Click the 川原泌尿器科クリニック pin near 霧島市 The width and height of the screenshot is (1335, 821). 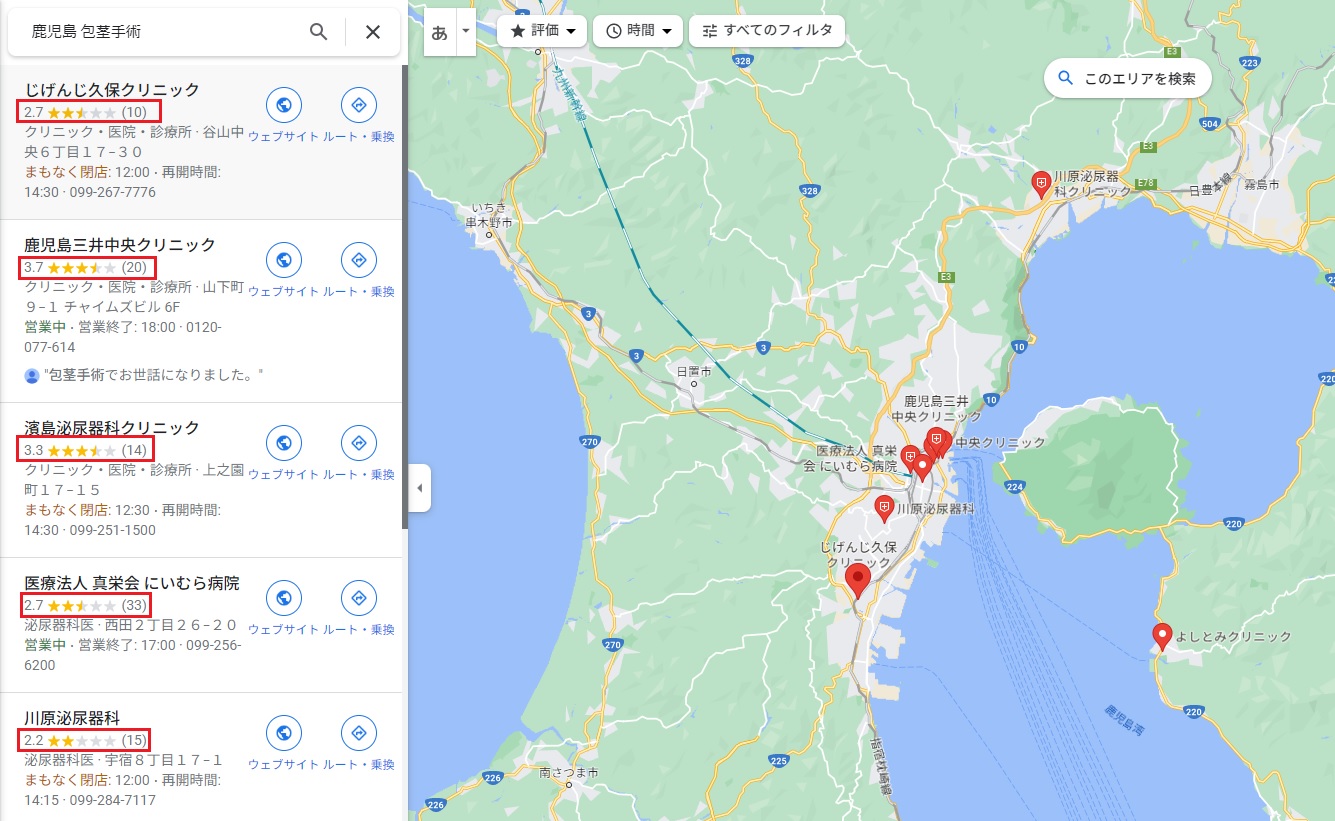[1040, 183]
